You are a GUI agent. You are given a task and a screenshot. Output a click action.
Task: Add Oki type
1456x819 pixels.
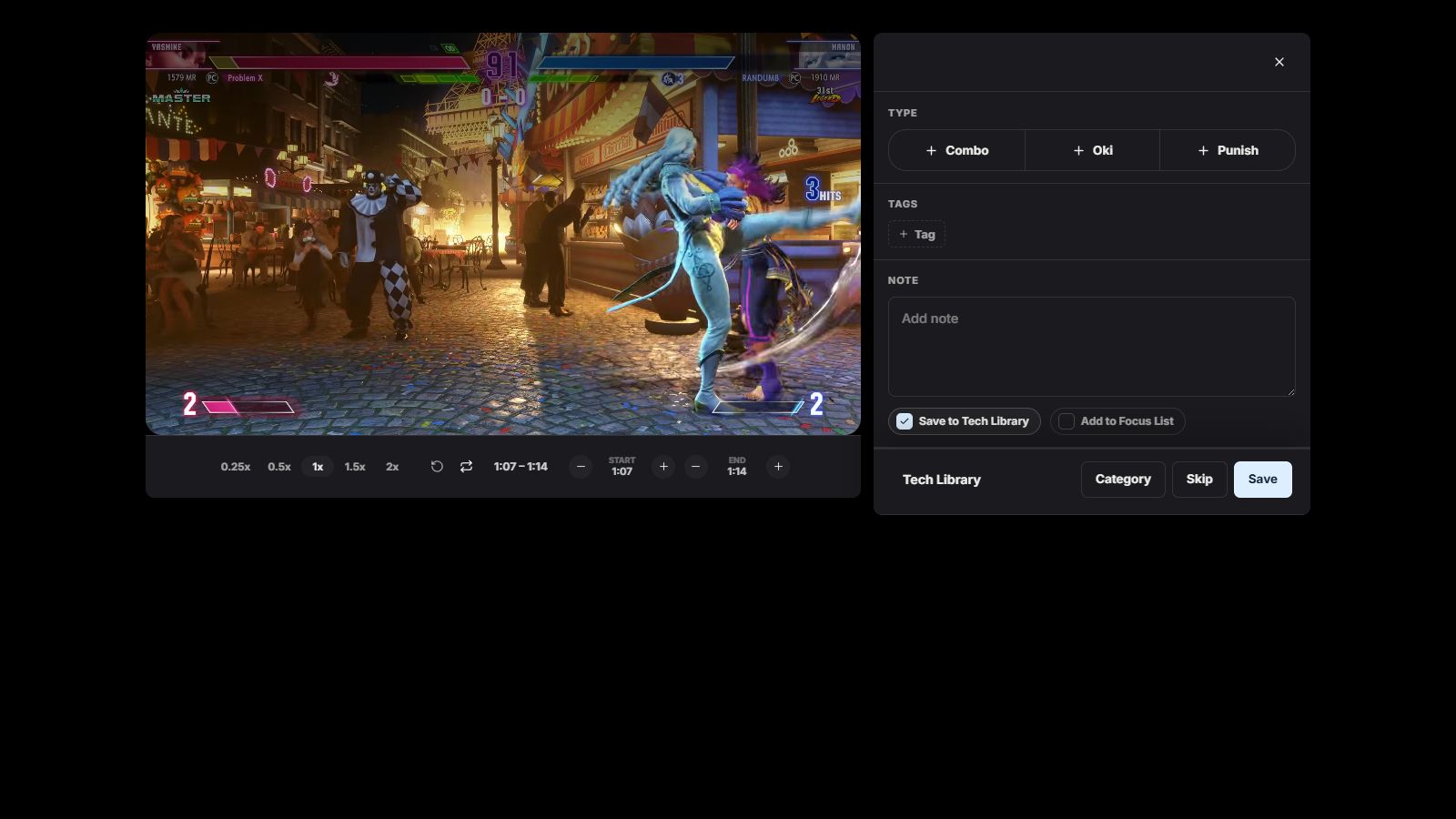[x=1092, y=150]
